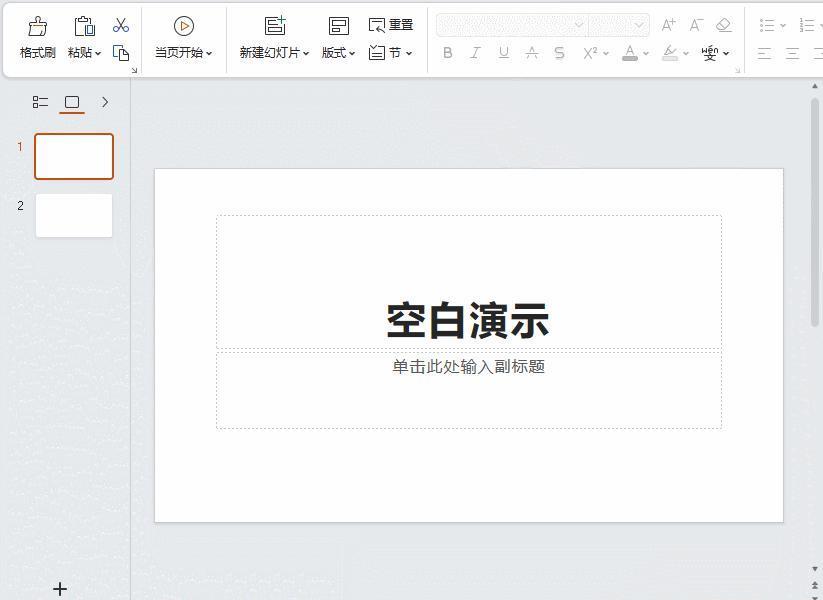Switch to outline view in sidebar
The image size is (823, 600).
click(x=40, y=101)
